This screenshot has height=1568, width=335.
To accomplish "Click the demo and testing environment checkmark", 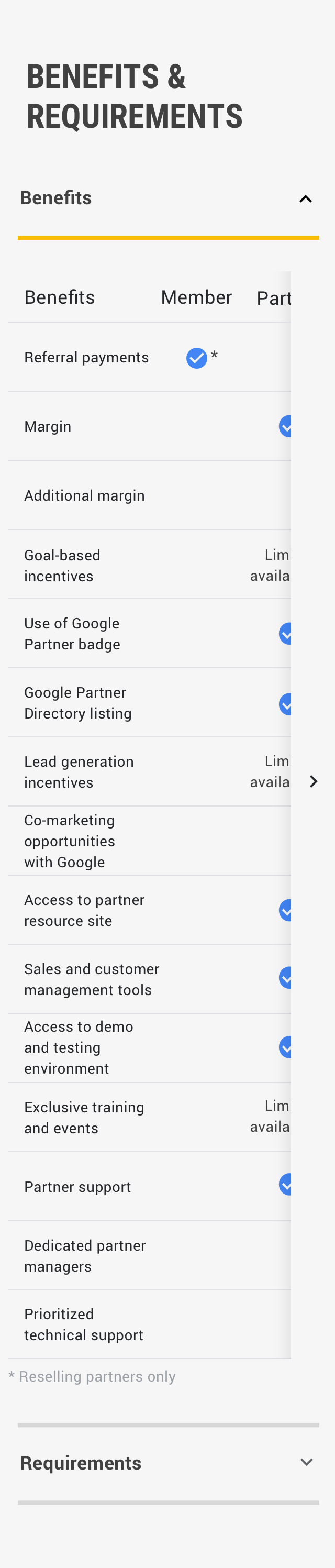I will click(285, 1047).
